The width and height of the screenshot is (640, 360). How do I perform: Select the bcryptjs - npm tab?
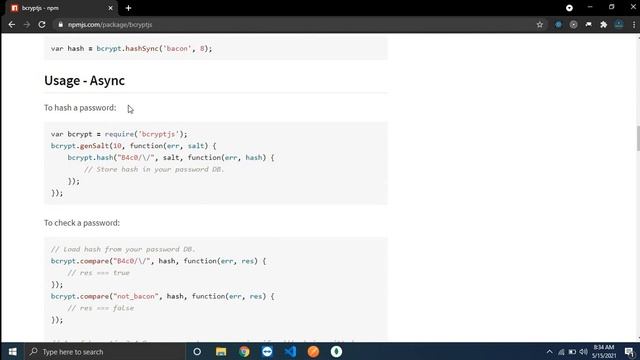point(61,8)
